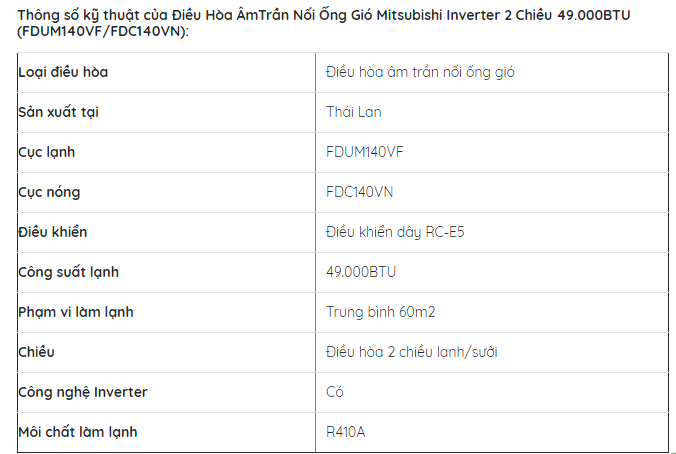Click the "Công nghệ Inverter" label cell

pyautogui.click(x=83, y=392)
